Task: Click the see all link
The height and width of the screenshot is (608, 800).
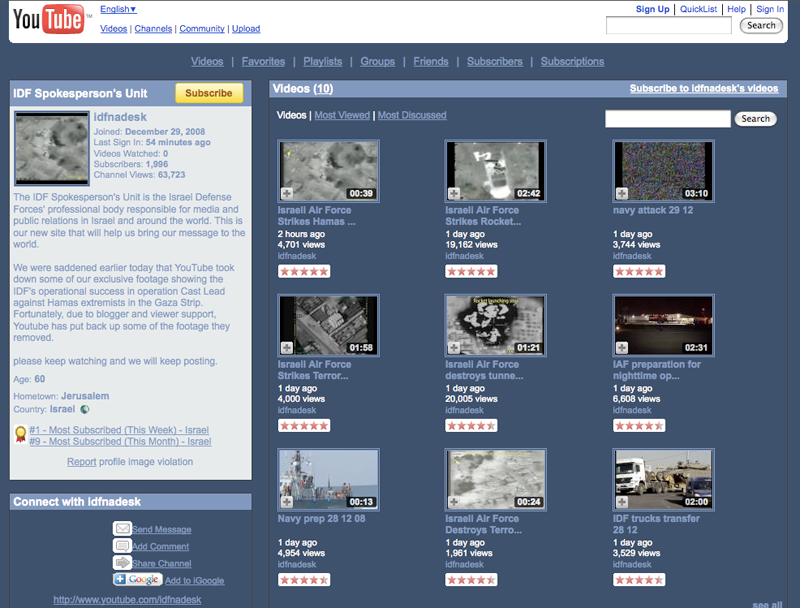Action: [x=767, y=604]
